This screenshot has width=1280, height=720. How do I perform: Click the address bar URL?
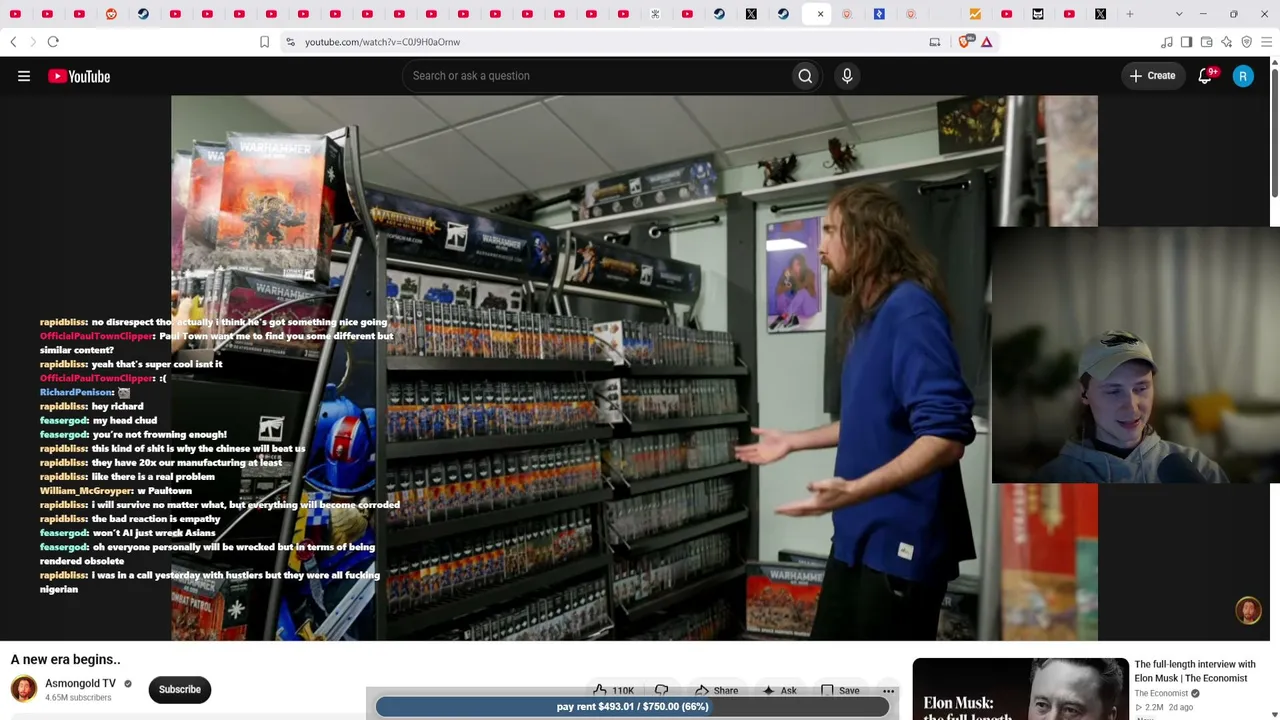click(x=382, y=42)
